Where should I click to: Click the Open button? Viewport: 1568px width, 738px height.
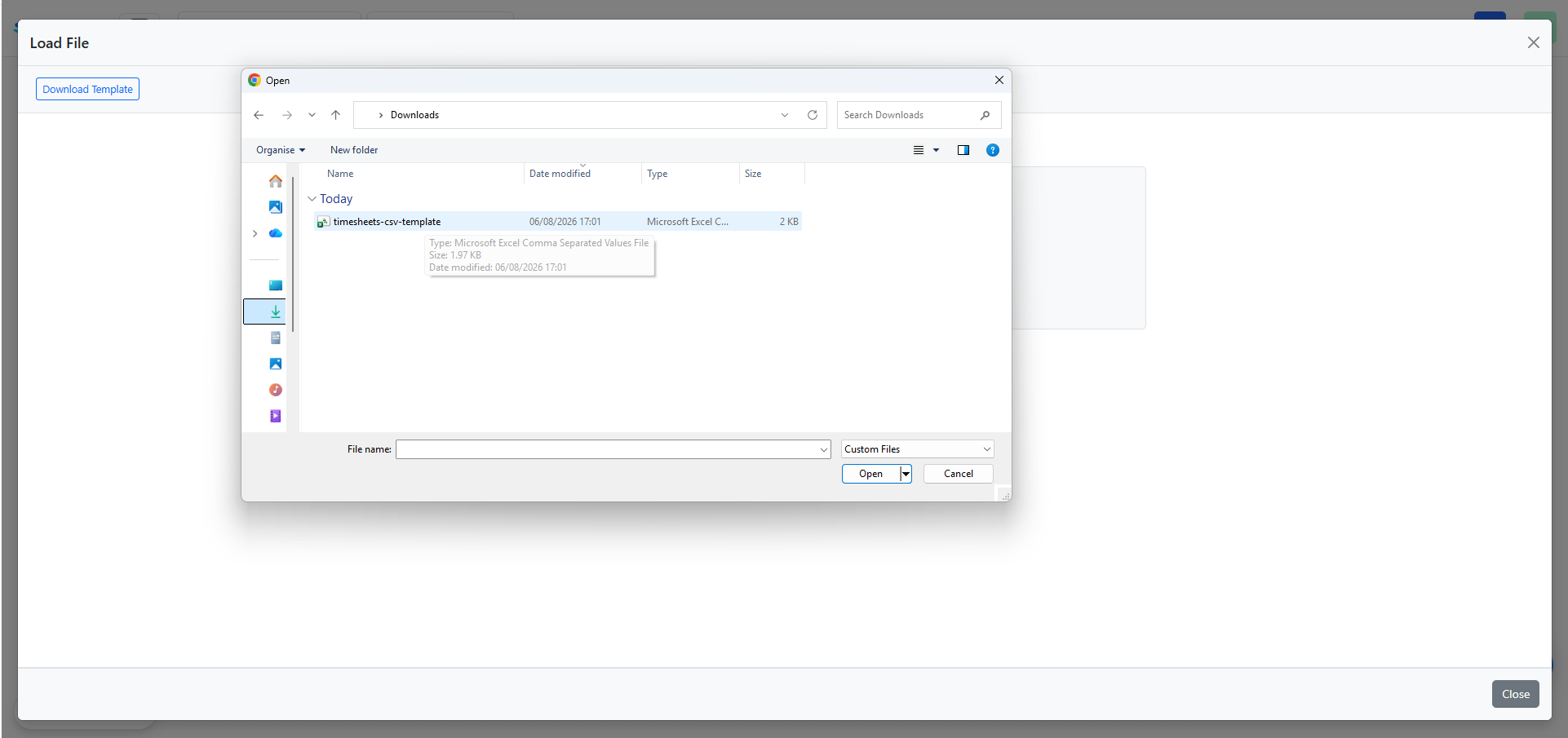(x=870, y=474)
